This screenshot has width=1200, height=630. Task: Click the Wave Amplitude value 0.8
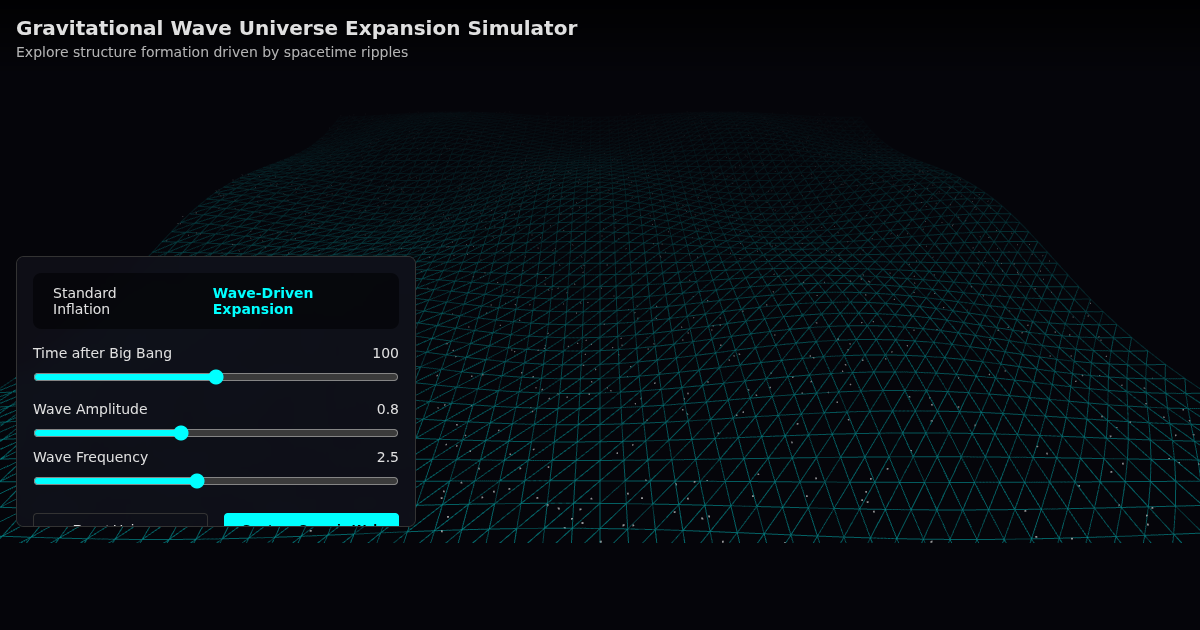point(388,409)
